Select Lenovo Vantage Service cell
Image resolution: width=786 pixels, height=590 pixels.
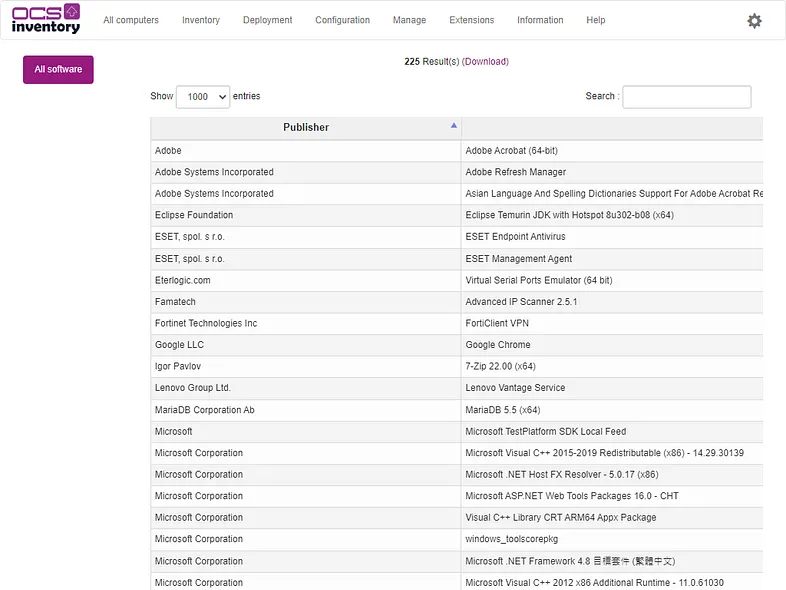612,388
